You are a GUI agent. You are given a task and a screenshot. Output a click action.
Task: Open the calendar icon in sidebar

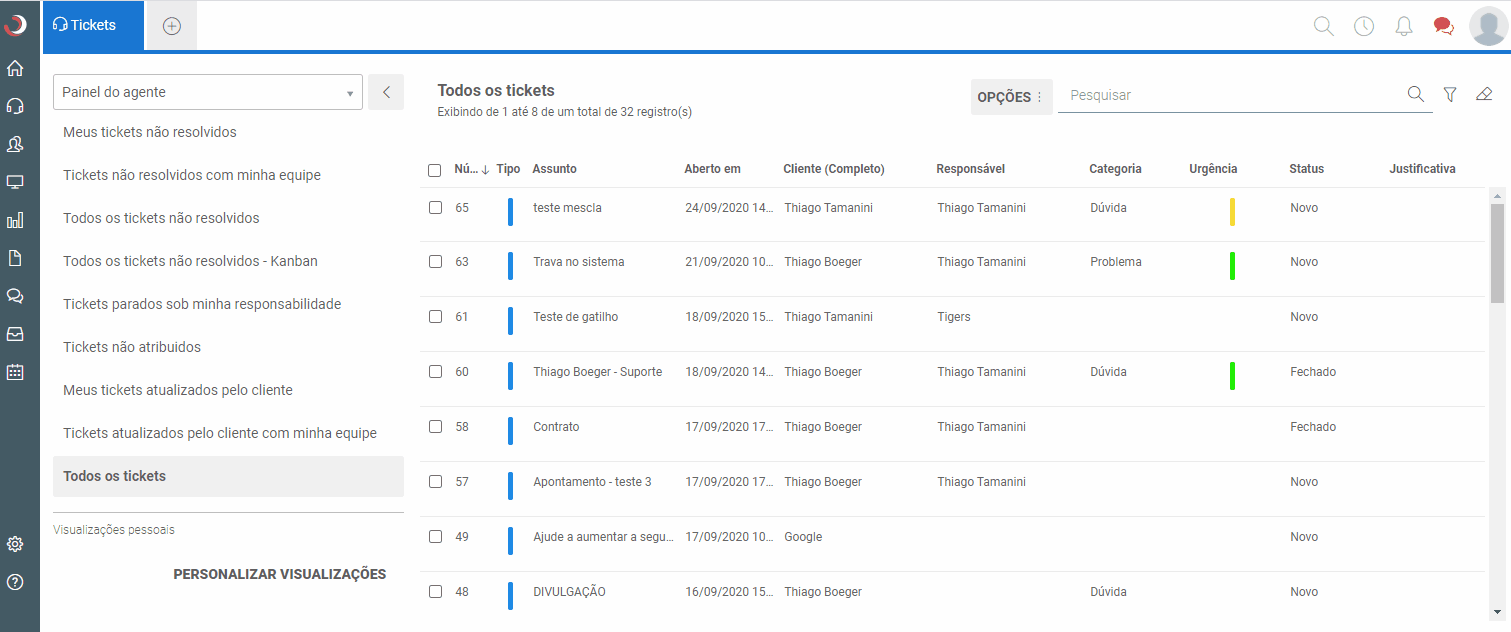[x=15, y=372]
